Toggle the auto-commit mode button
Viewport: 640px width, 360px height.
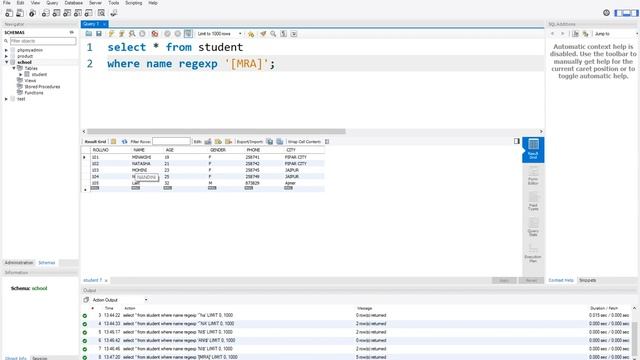click(188, 34)
